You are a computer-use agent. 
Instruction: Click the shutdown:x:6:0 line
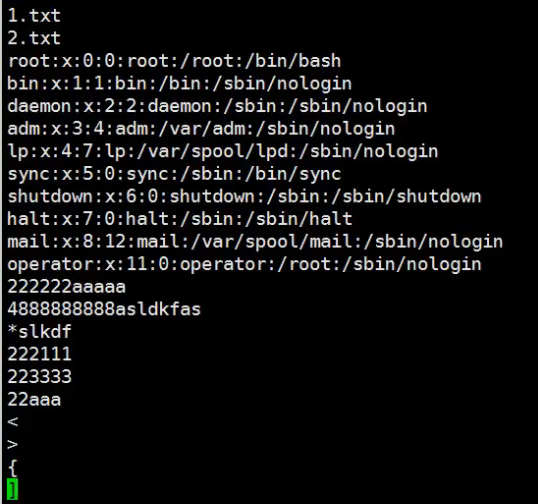click(x=244, y=197)
